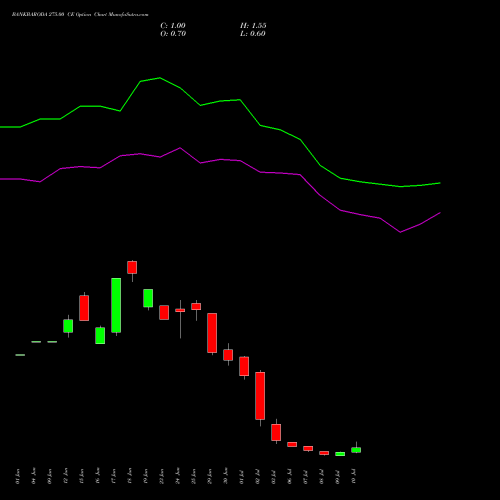The height and width of the screenshot is (500, 500).
Task: Click the 17 Jun date label
Action: click(114, 476)
